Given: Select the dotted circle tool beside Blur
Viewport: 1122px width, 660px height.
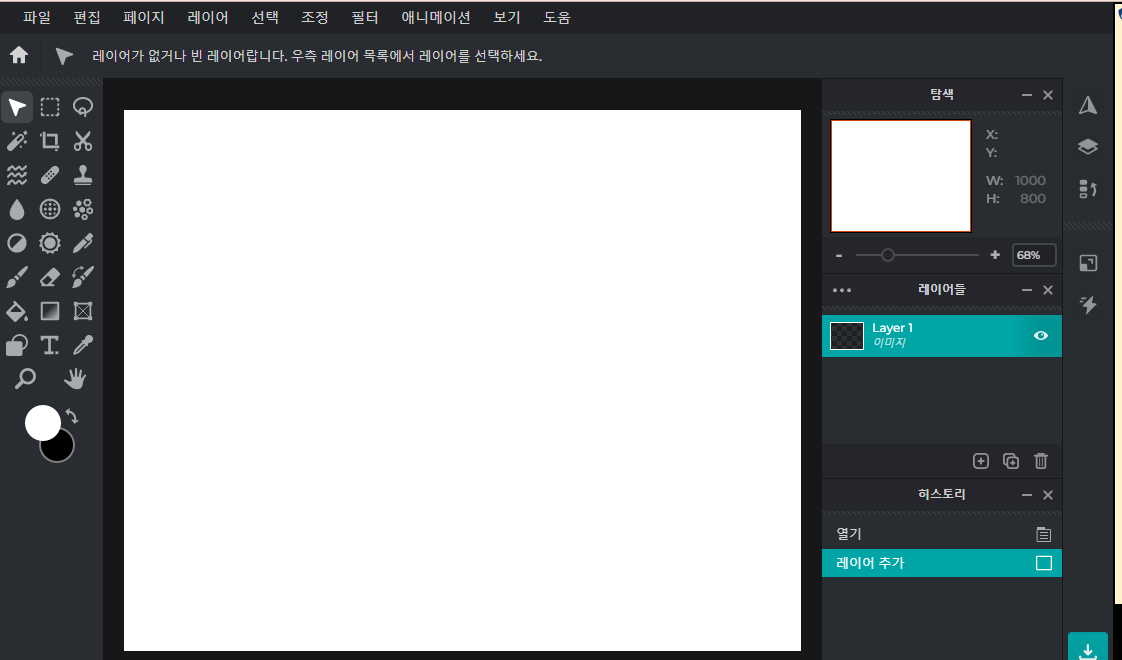Looking at the screenshot, I should 50,209.
